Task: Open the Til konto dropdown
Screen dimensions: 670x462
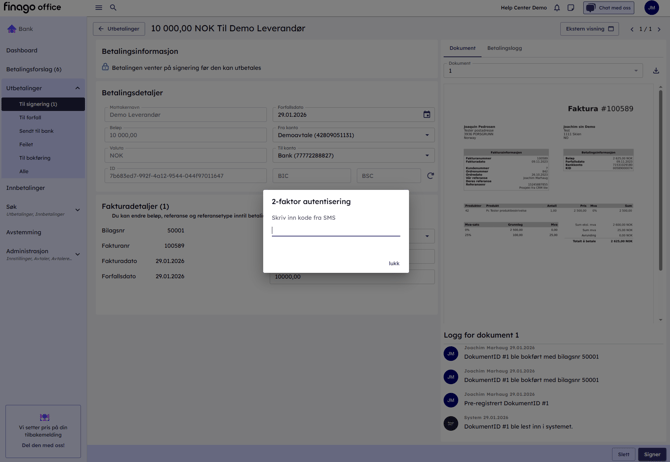Action: (x=353, y=156)
